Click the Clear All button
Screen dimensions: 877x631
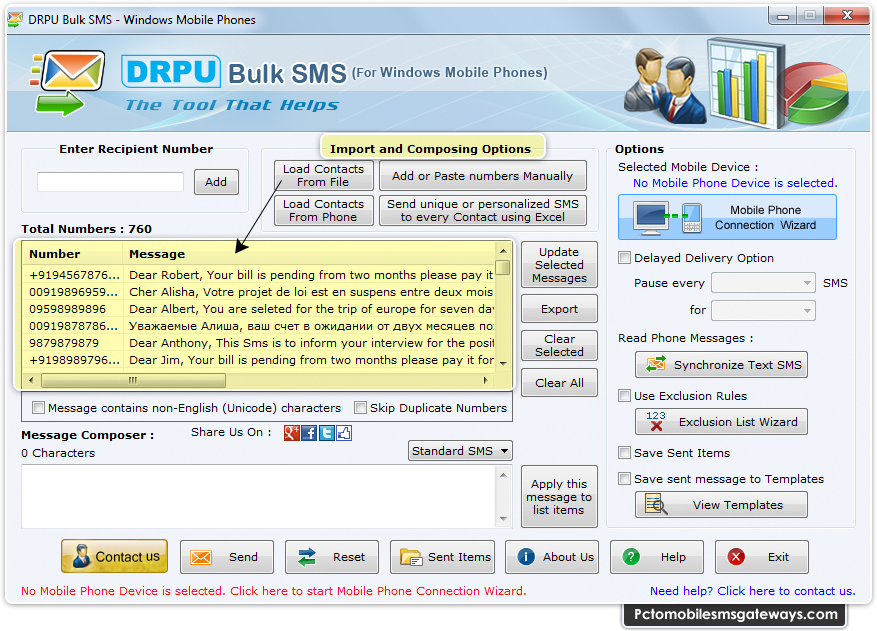[559, 383]
